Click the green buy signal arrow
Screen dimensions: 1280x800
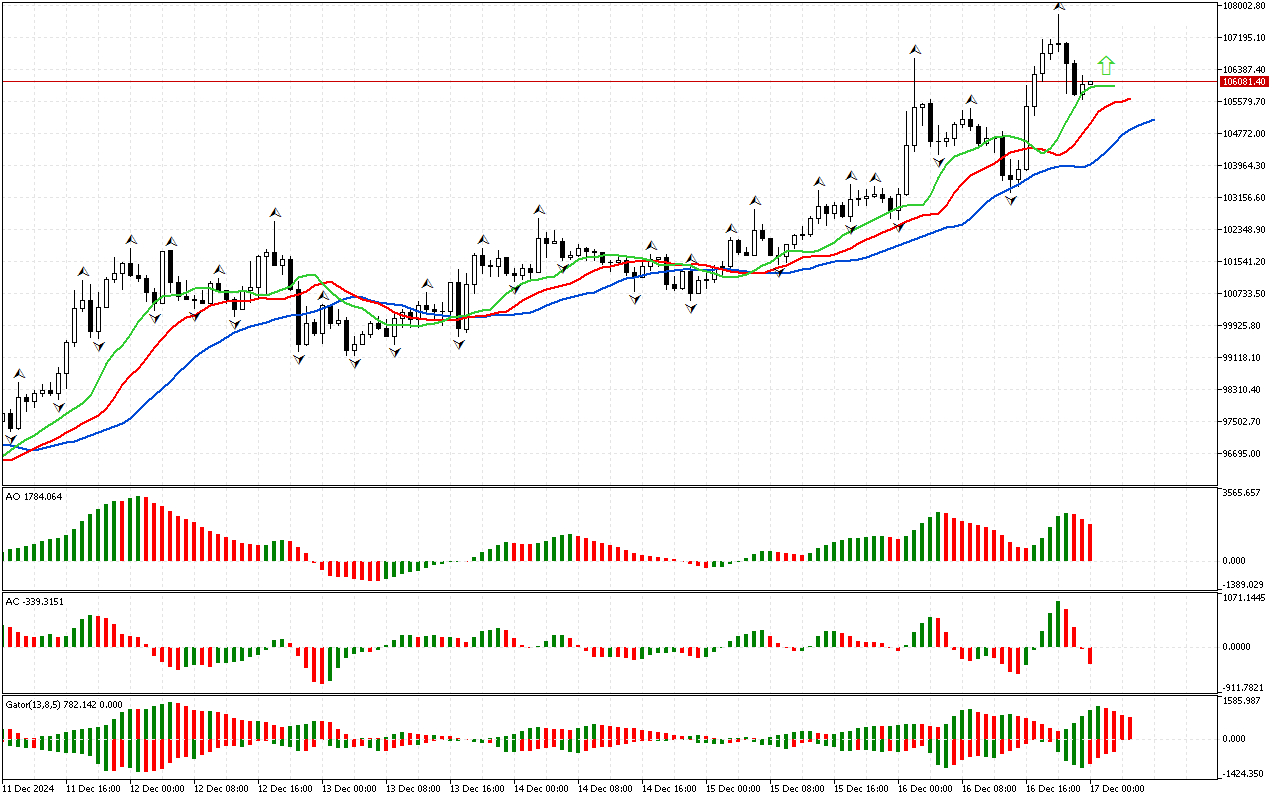coord(1105,66)
